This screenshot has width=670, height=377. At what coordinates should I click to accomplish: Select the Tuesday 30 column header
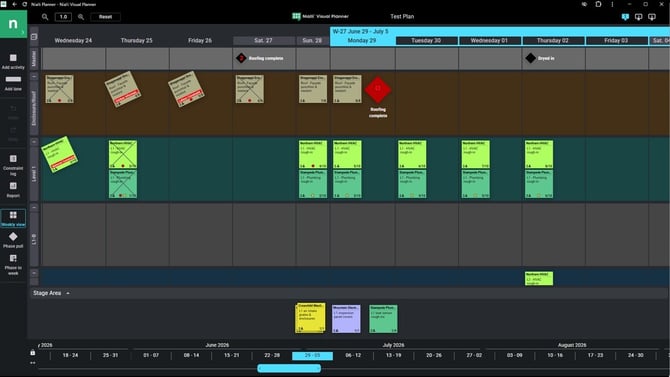[426, 41]
